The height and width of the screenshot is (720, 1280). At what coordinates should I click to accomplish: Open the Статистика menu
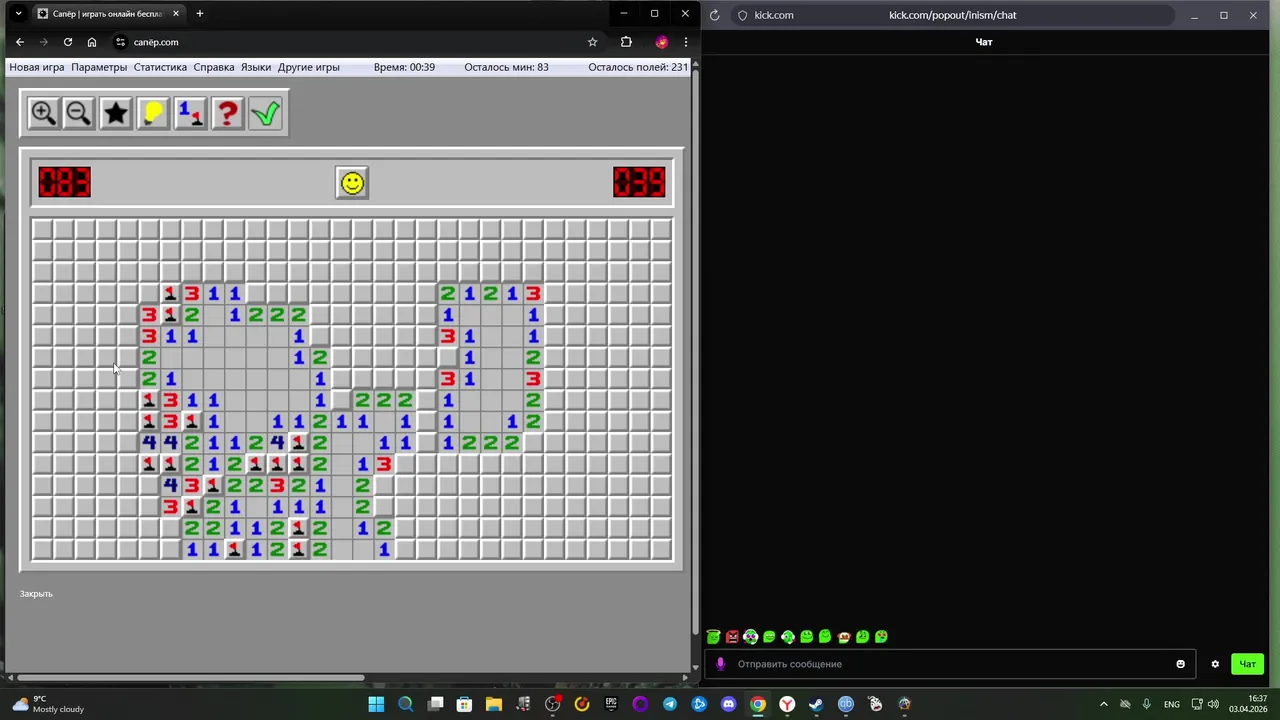click(160, 67)
